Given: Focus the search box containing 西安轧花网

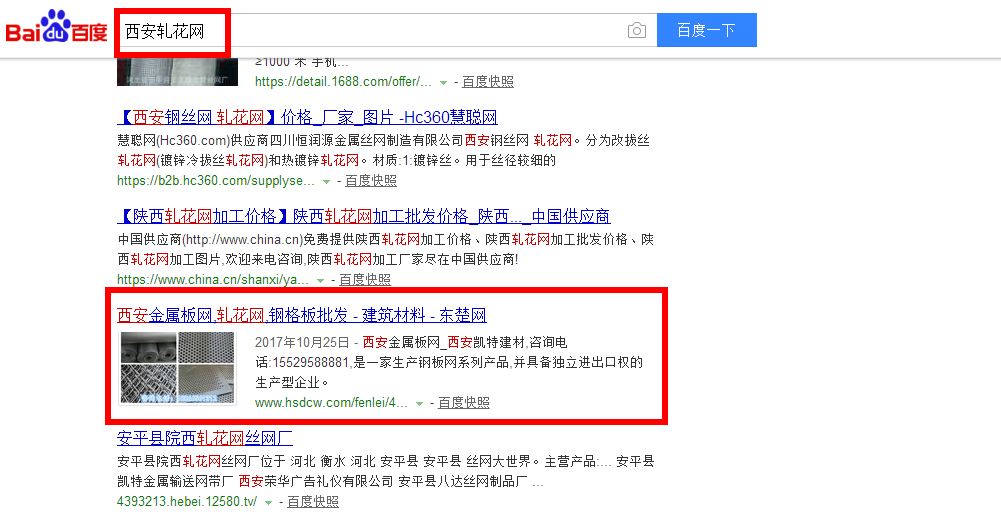Looking at the screenshot, I should pyautogui.click(x=386, y=30).
